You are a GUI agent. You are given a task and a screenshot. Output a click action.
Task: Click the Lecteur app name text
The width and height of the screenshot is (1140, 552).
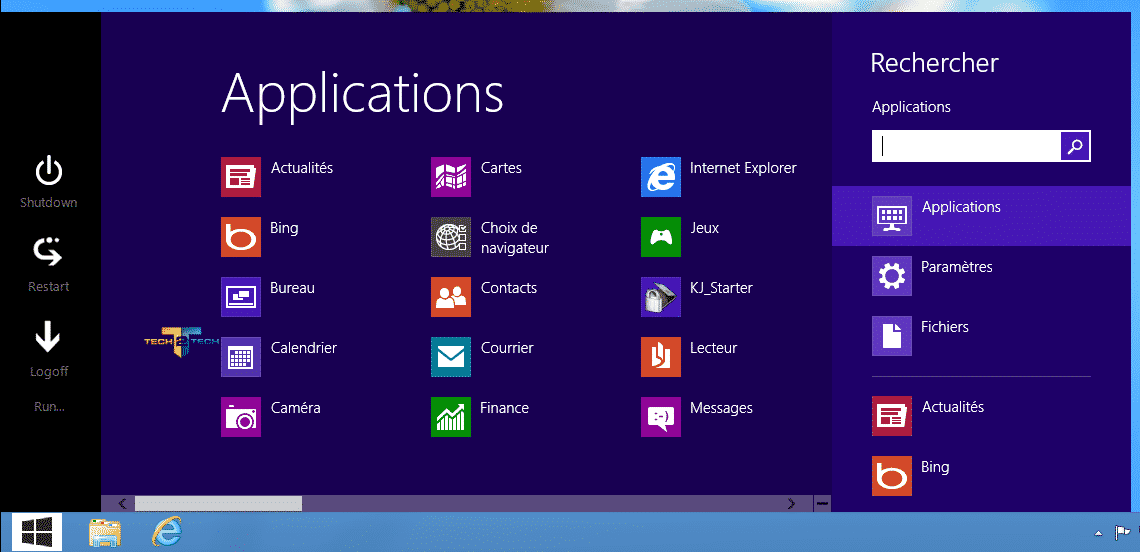[x=713, y=348]
